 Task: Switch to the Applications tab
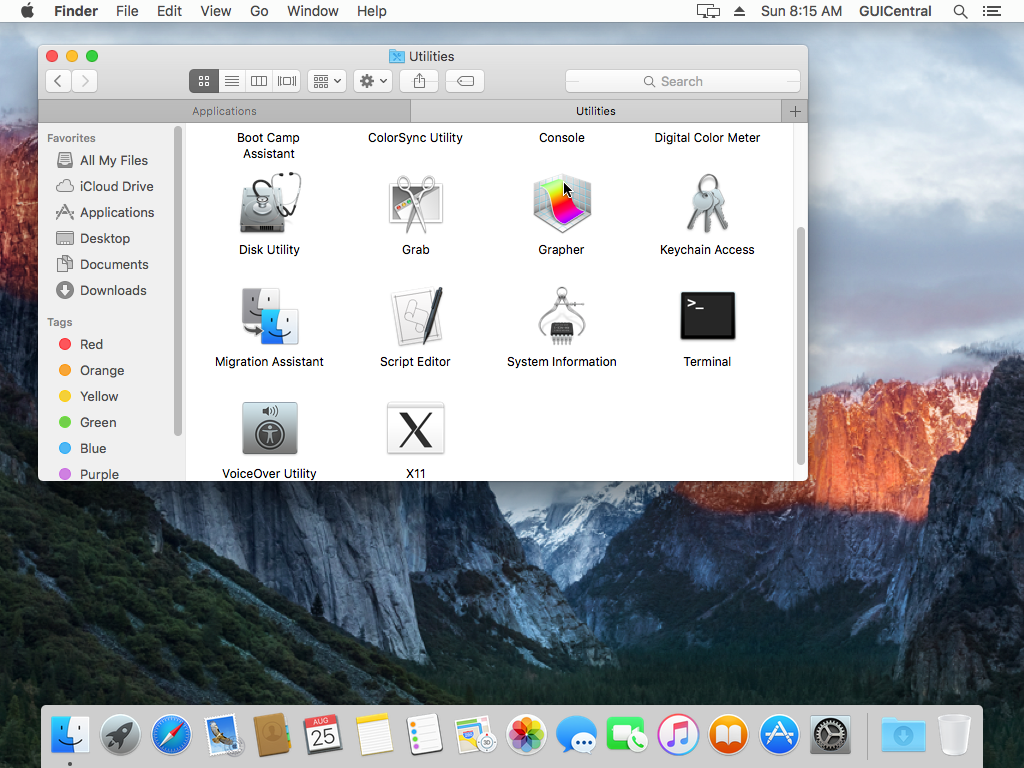coord(225,111)
